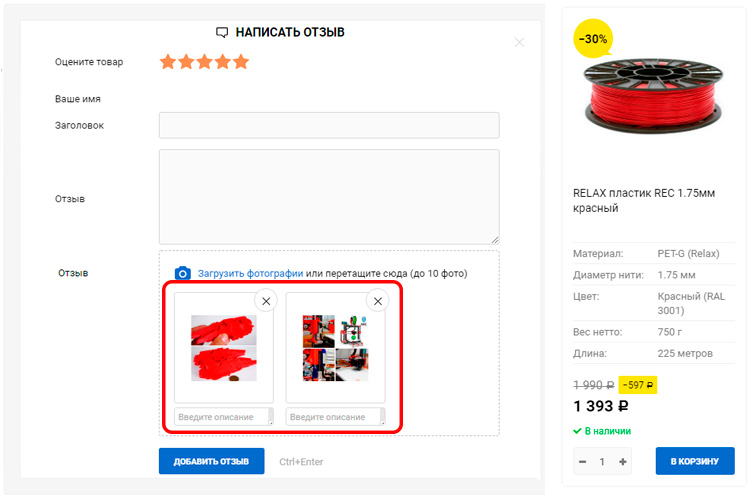753x500 pixels.
Task: Choose the second rating star
Action: pyautogui.click(x=186, y=62)
